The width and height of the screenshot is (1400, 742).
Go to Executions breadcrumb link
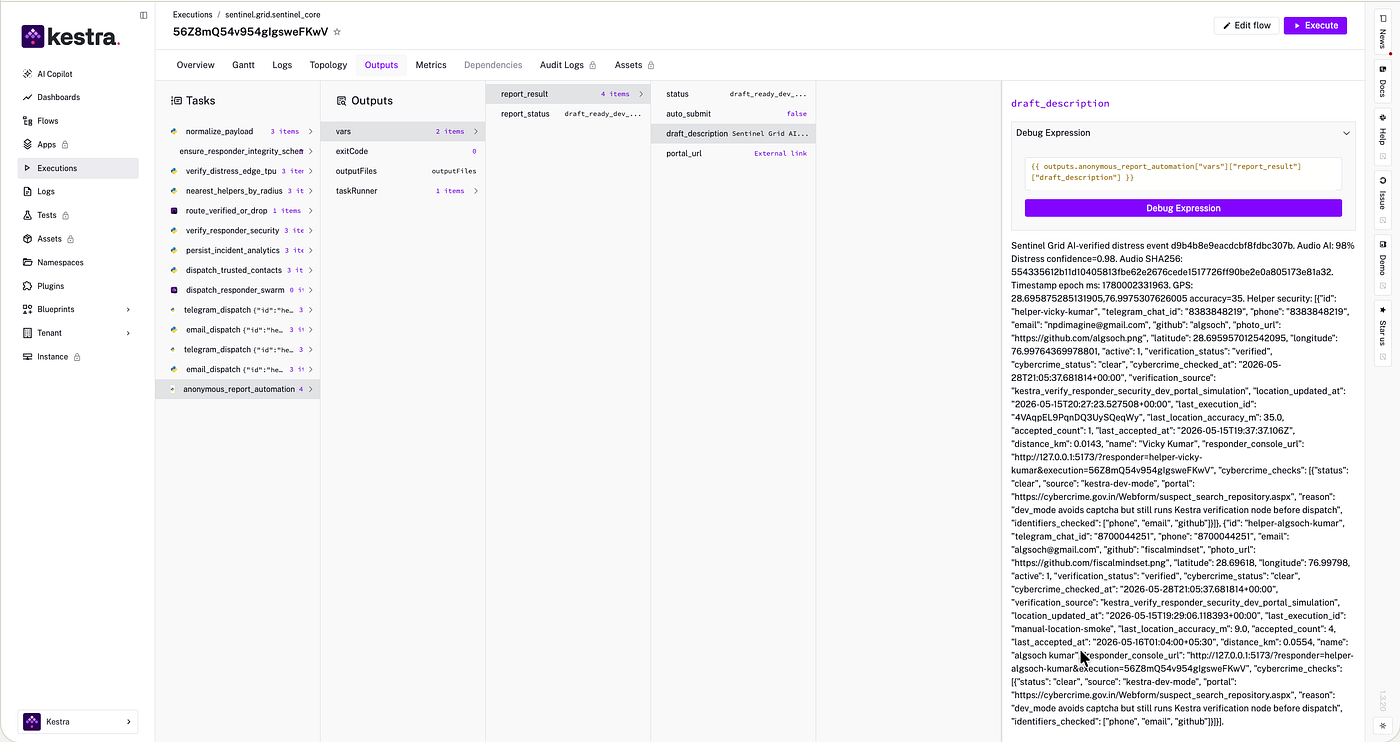(194, 15)
